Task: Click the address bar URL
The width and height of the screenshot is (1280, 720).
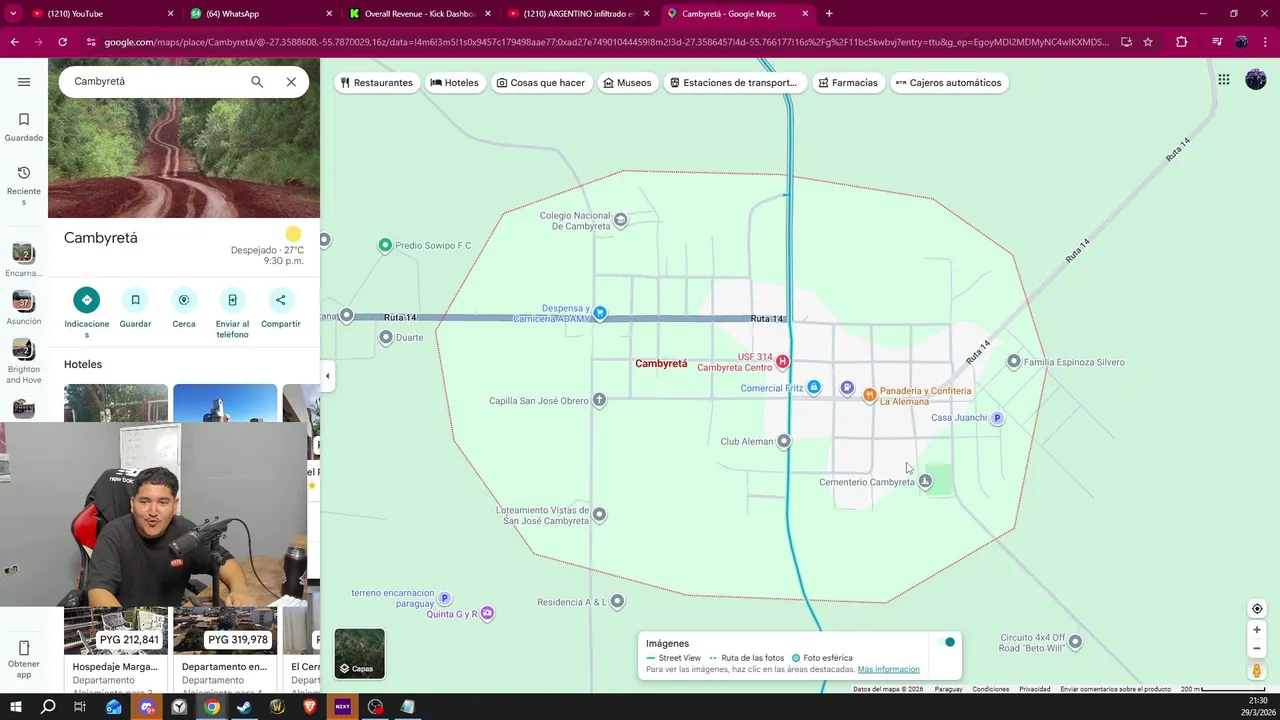Action: (606, 42)
